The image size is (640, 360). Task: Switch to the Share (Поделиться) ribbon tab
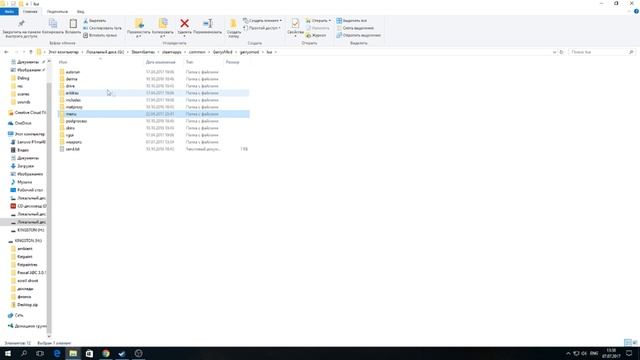(57, 11)
